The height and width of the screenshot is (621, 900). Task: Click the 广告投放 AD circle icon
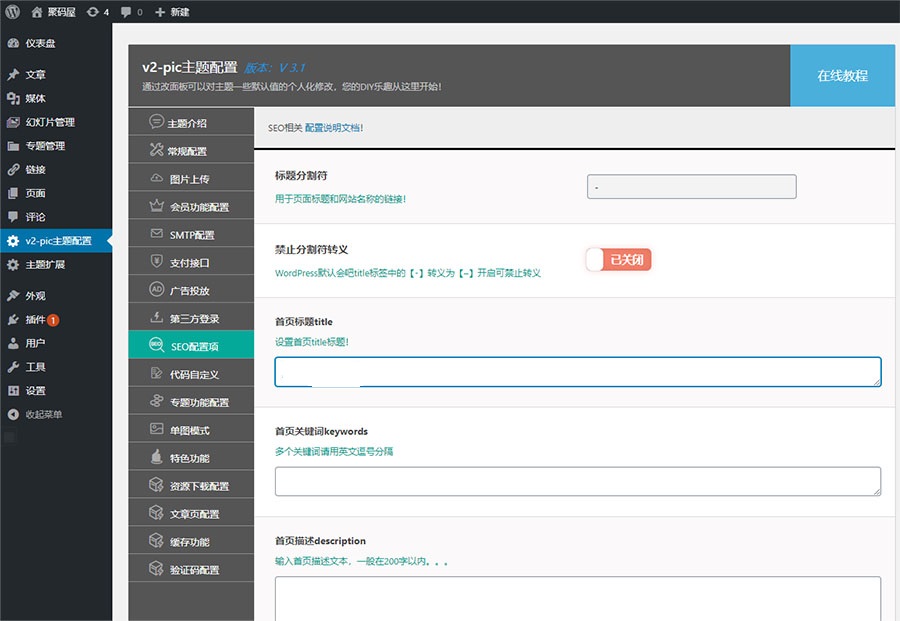click(156, 289)
